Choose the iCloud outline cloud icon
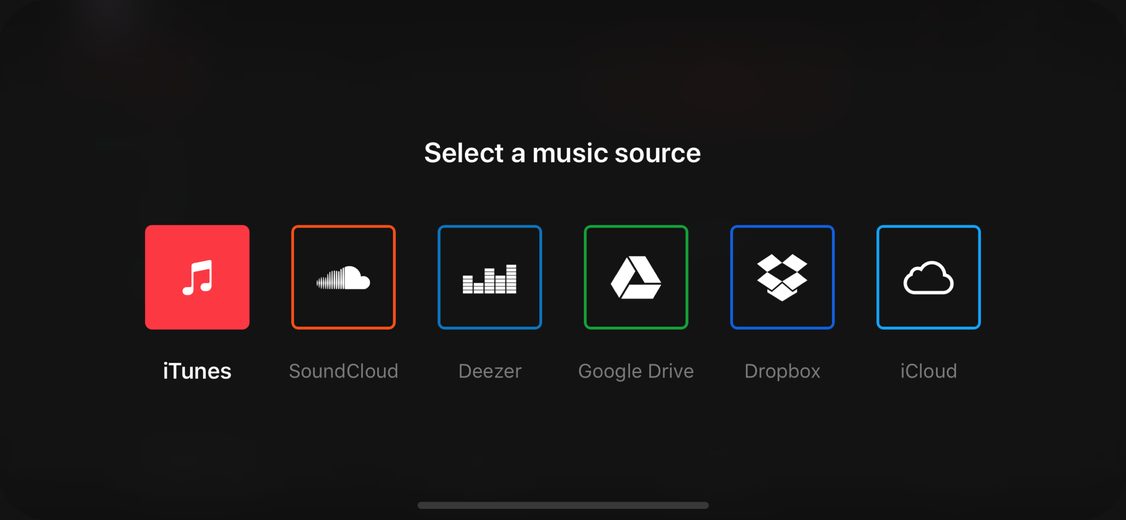 click(929, 277)
